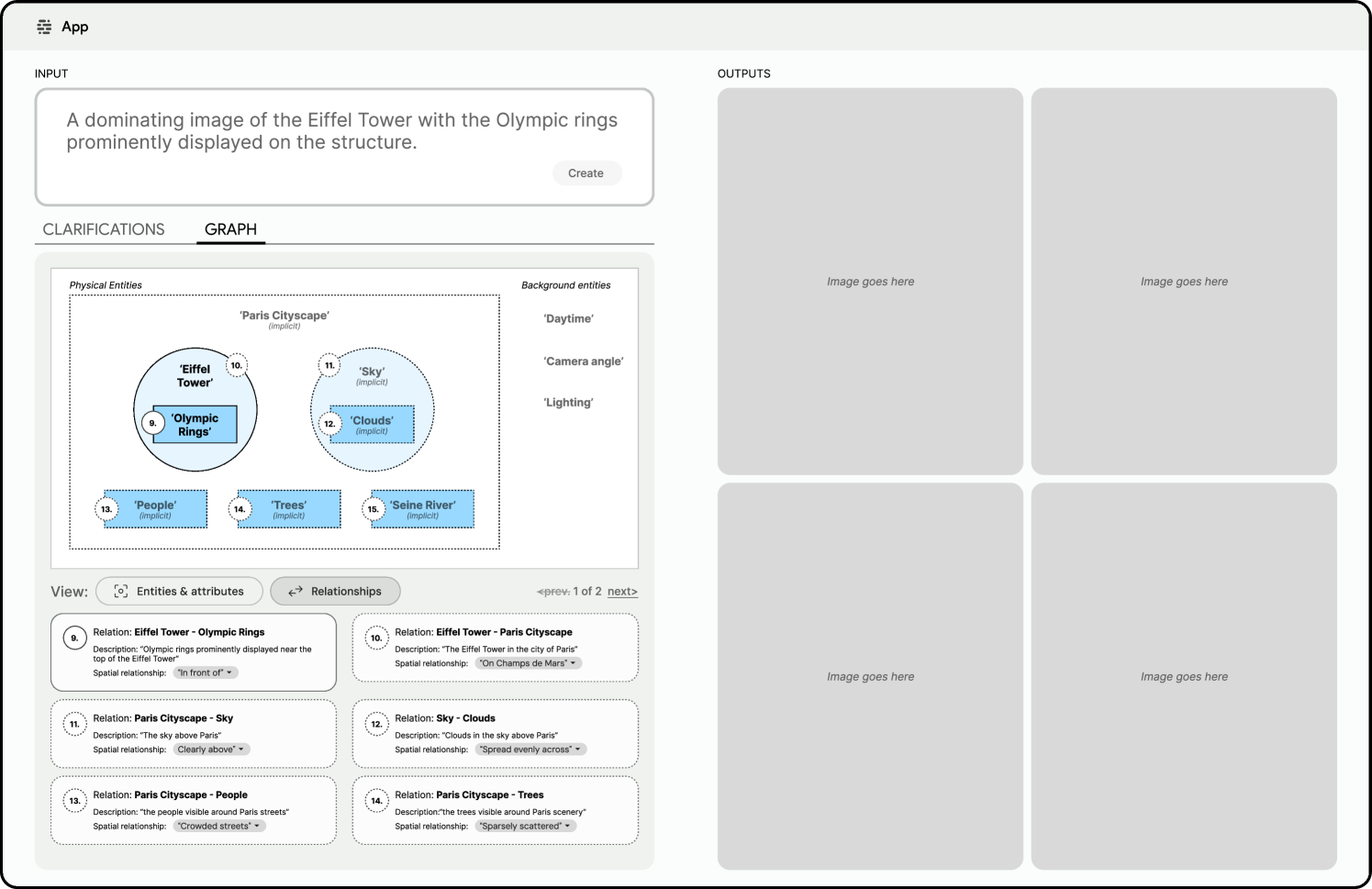Select badge 9 on the 'Olympic Rings' graph node
Viewport: 1372px width, 889px height.
(153, 423)
